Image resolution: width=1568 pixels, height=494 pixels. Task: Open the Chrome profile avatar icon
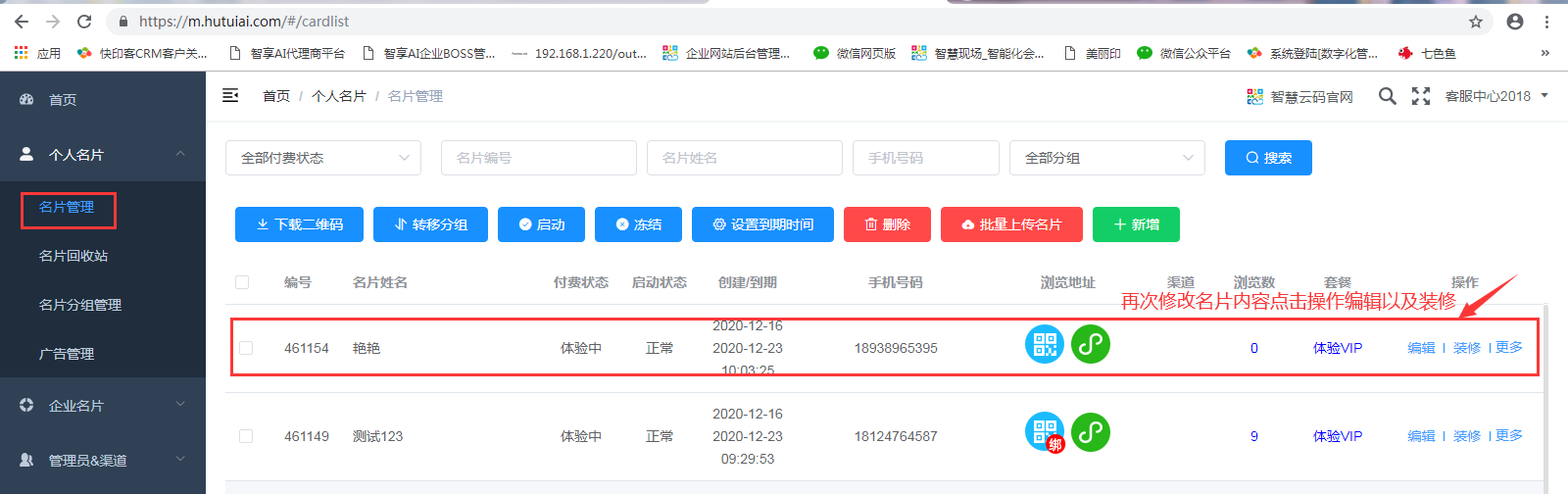pos(1515,22)
